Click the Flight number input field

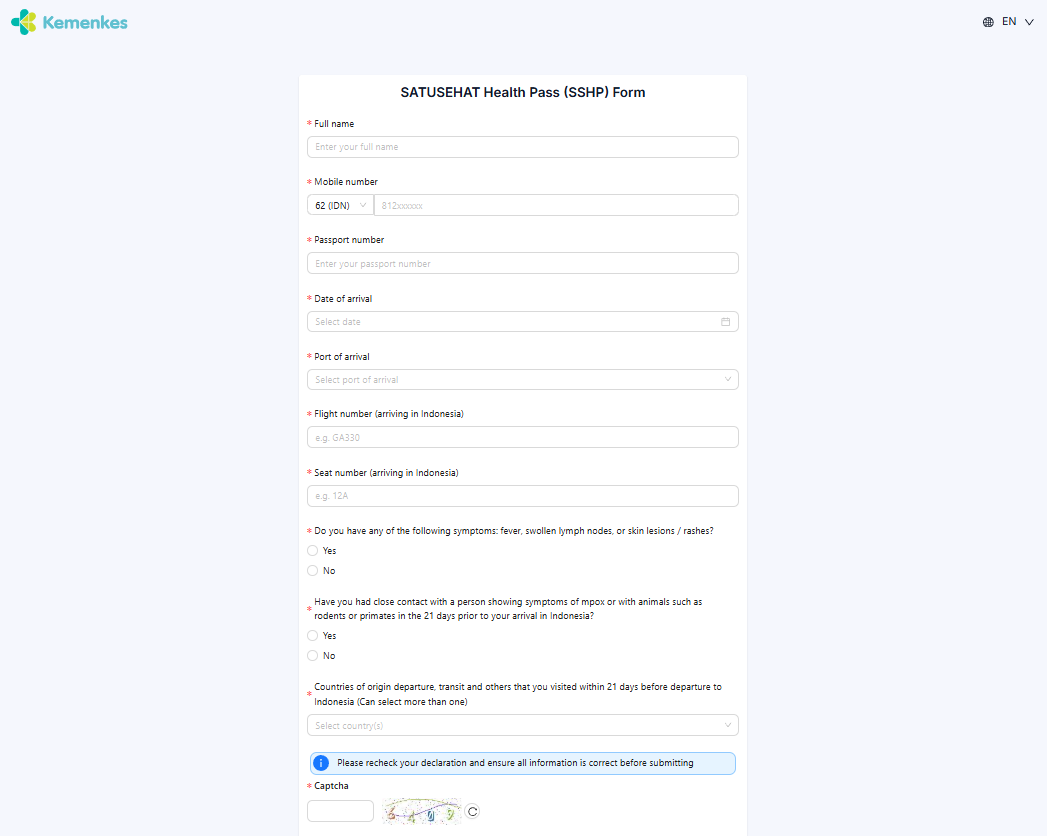(x=523, y=437)
